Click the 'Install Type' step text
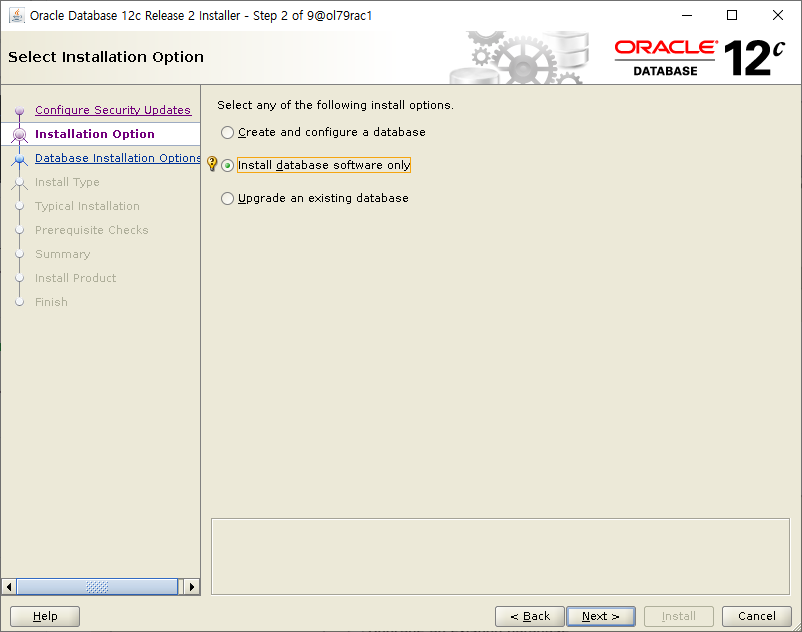Image resolution: width=802 pixels, height=632 pixels. (67, 182)
